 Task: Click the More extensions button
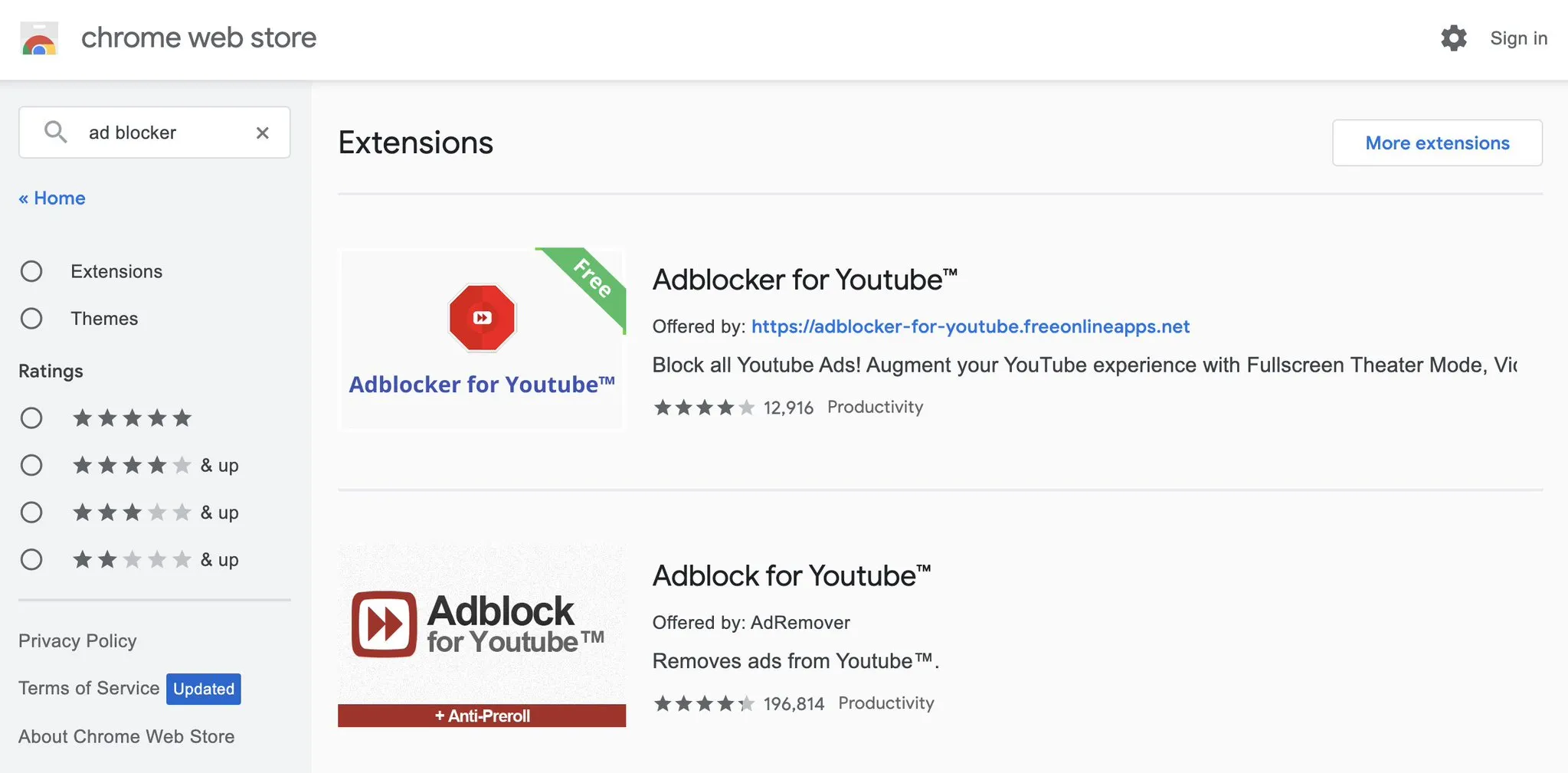(1437, 143)
